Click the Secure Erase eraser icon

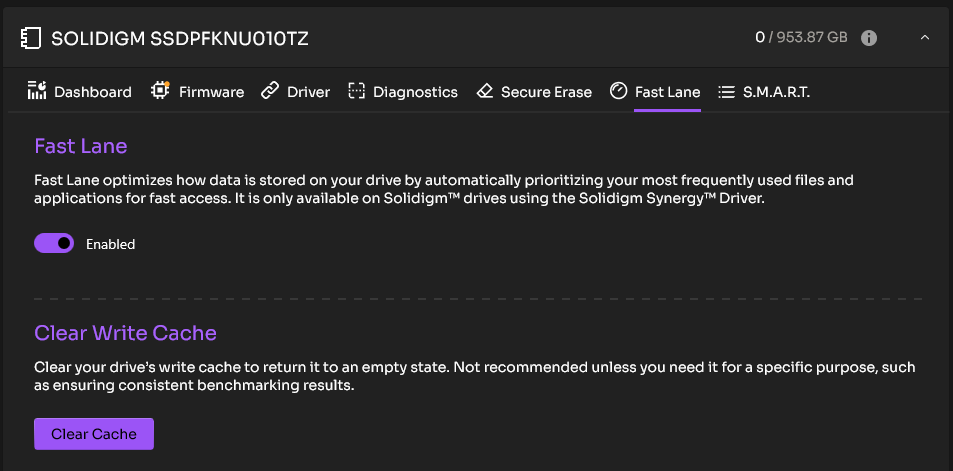tap(484, 91)
